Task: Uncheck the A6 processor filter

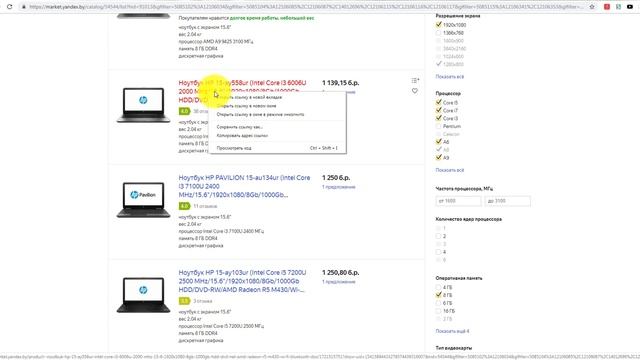Action: pos(439,142)
